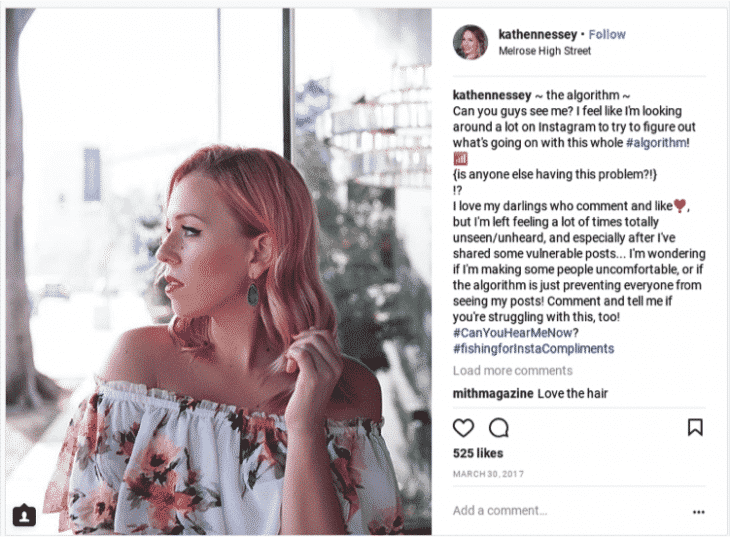Expand Load more comments

pyautogui.click(x=512, y=371)
